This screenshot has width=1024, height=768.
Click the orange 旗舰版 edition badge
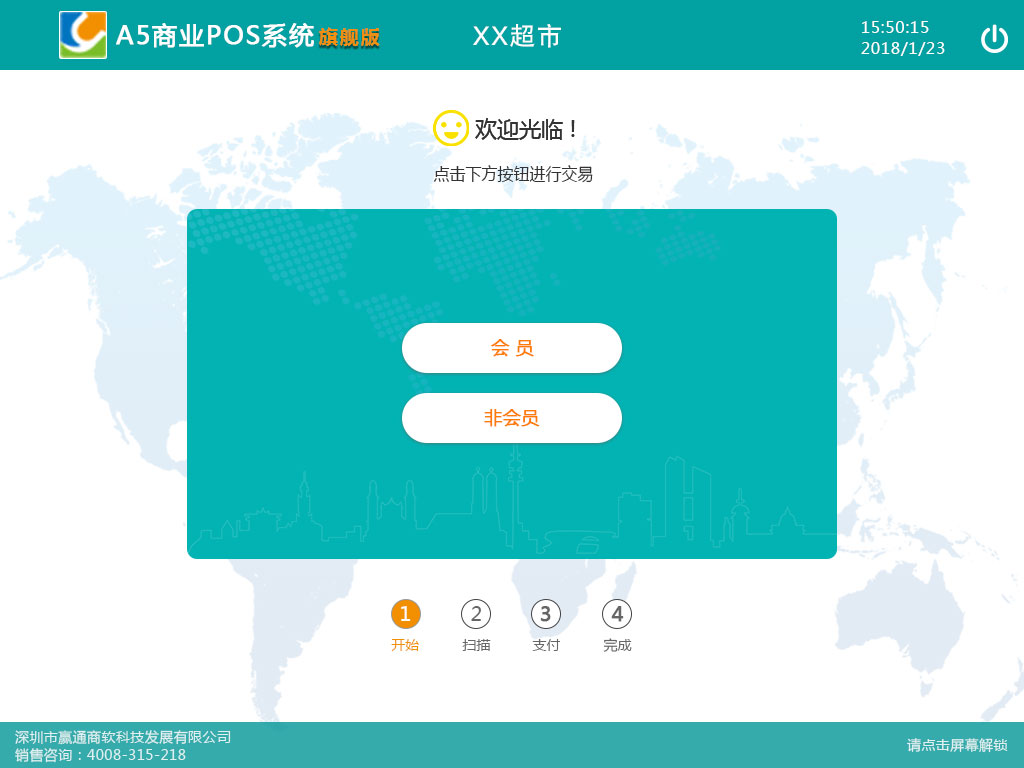click(x=349, y=37)
